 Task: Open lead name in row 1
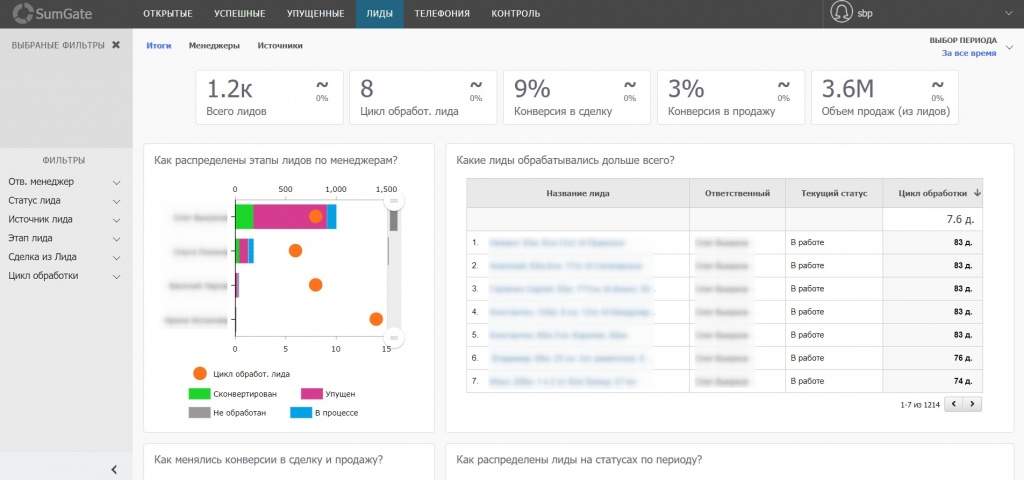pyautogui.click(x=556, y=242)
